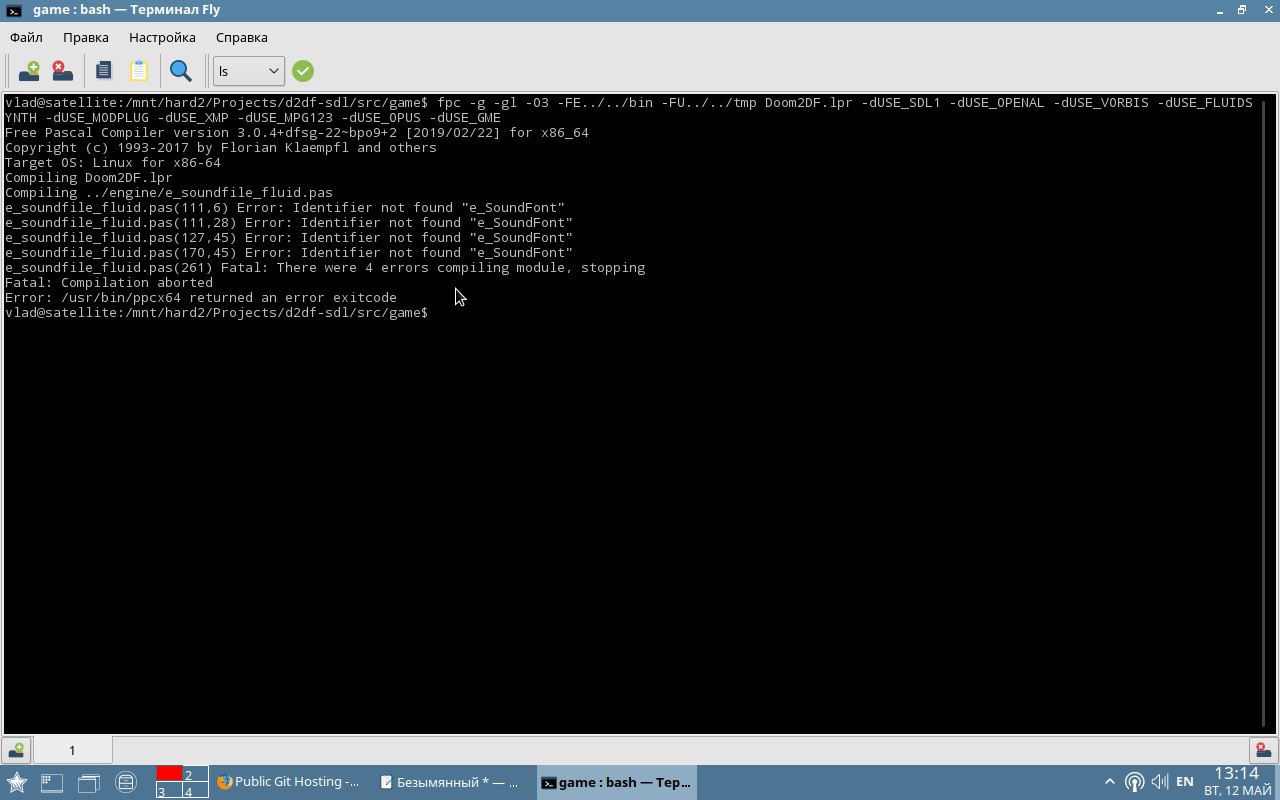The height and width of the screenshot is (800, 1280).
Task: Open the taskbar window switcher icon
Action: pos(89,782)
